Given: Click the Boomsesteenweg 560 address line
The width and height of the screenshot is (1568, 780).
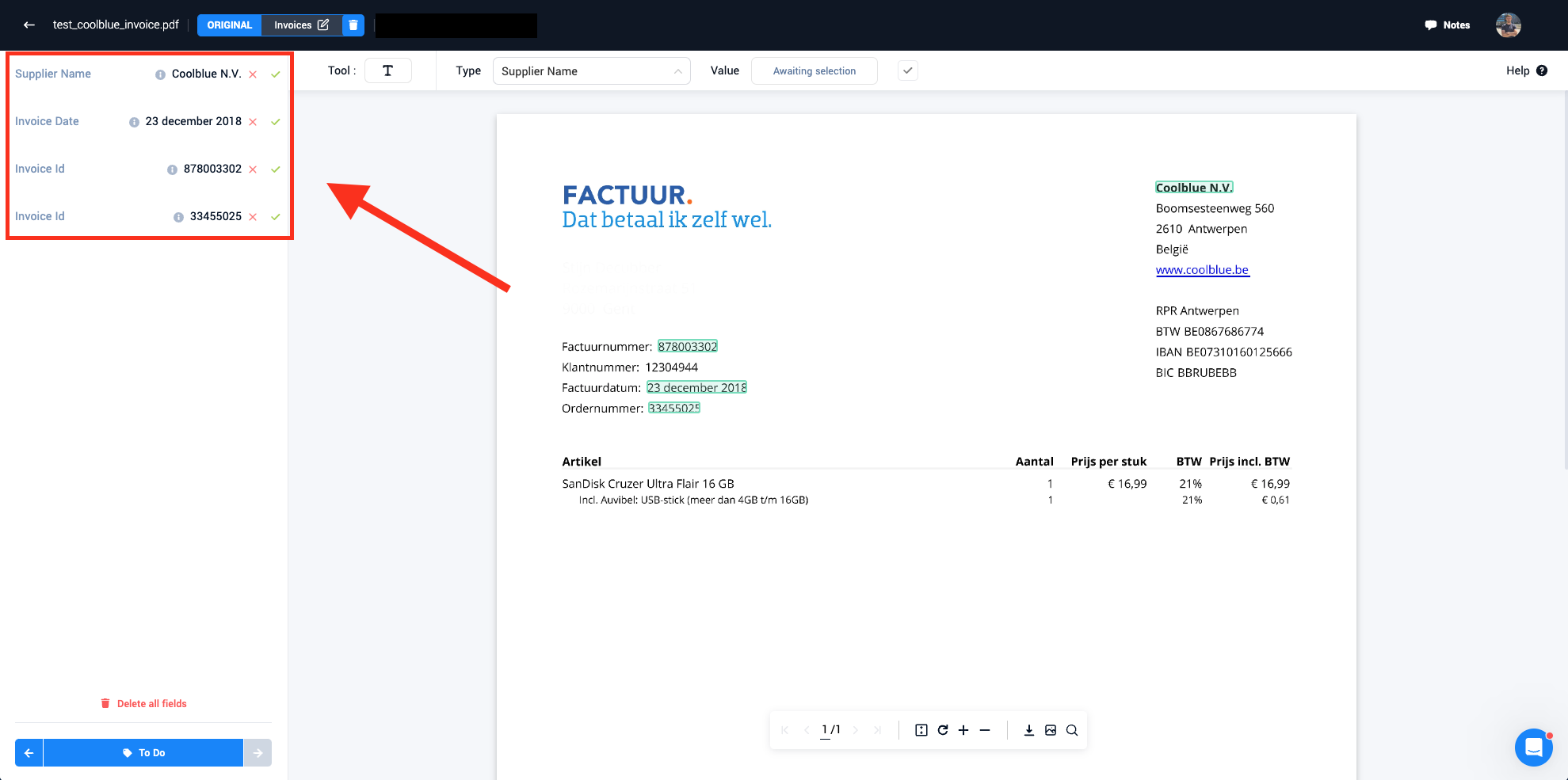Looking at the screenshot, I should (1215, 208).
